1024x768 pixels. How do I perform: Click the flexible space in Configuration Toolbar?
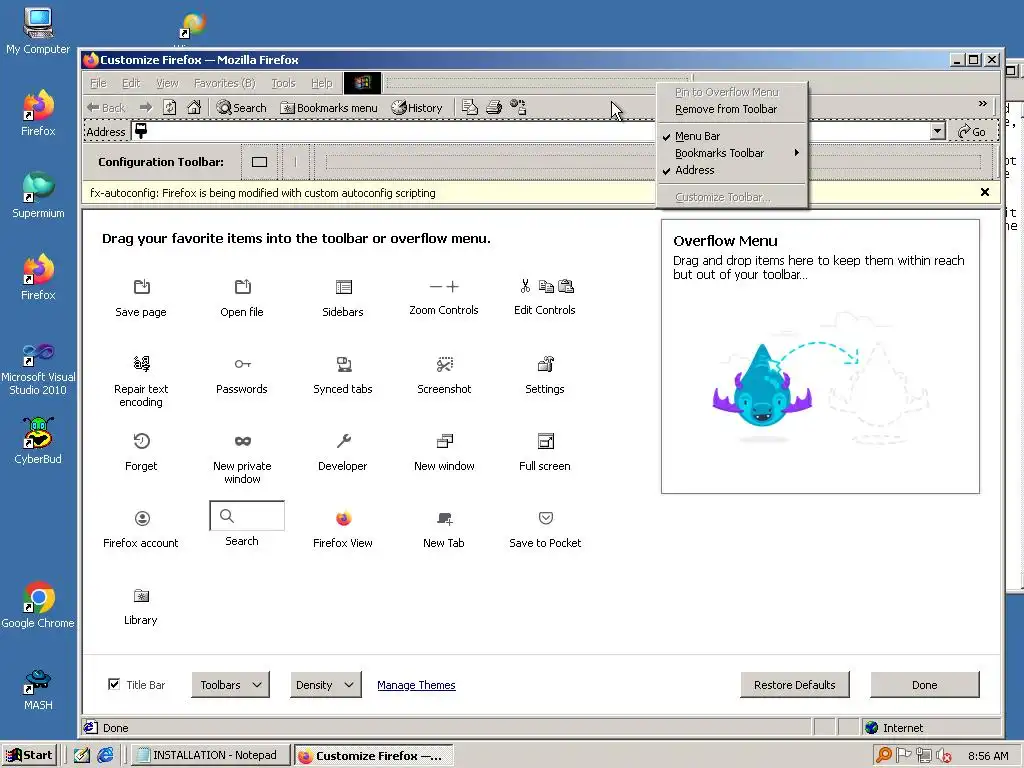[653, 162]
